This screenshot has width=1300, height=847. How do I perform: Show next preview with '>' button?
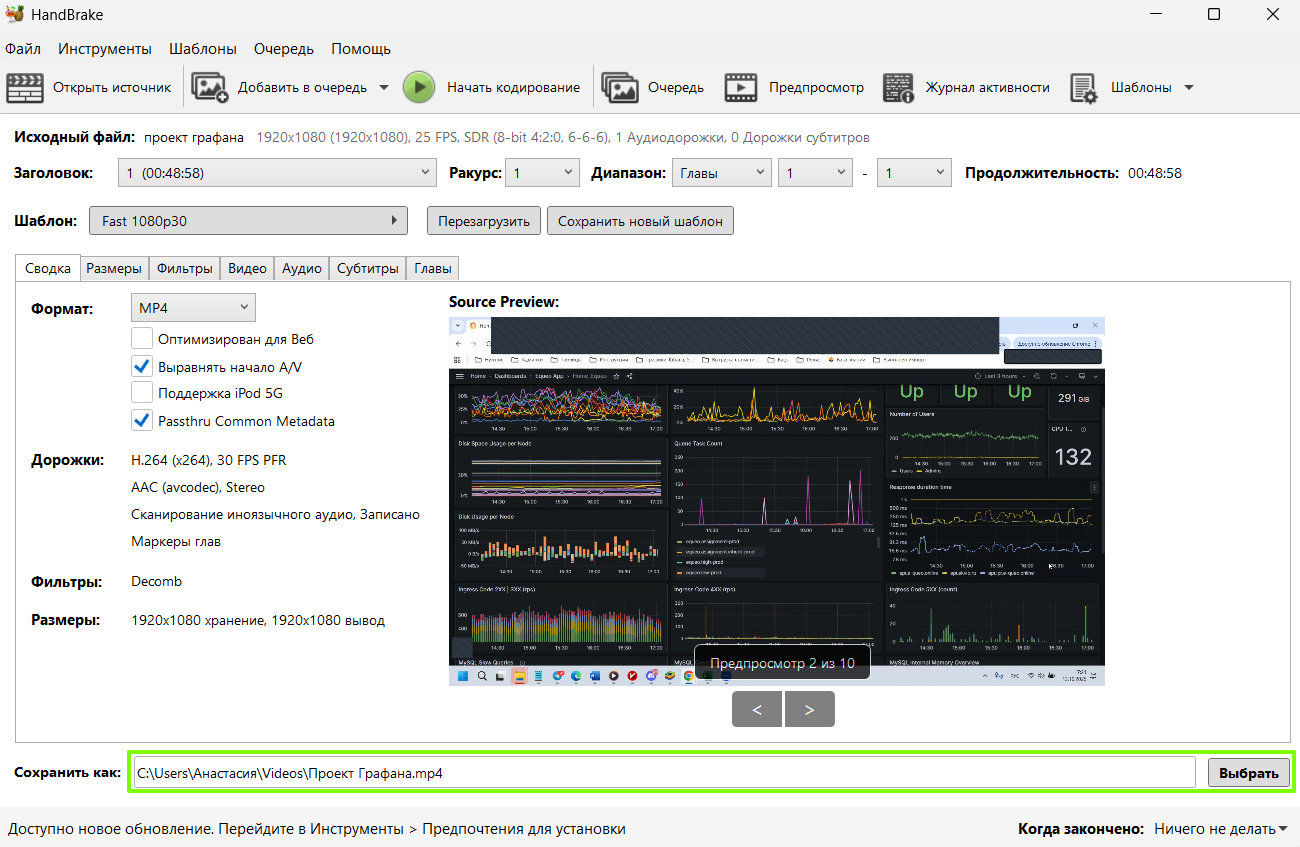pos(809,709)
